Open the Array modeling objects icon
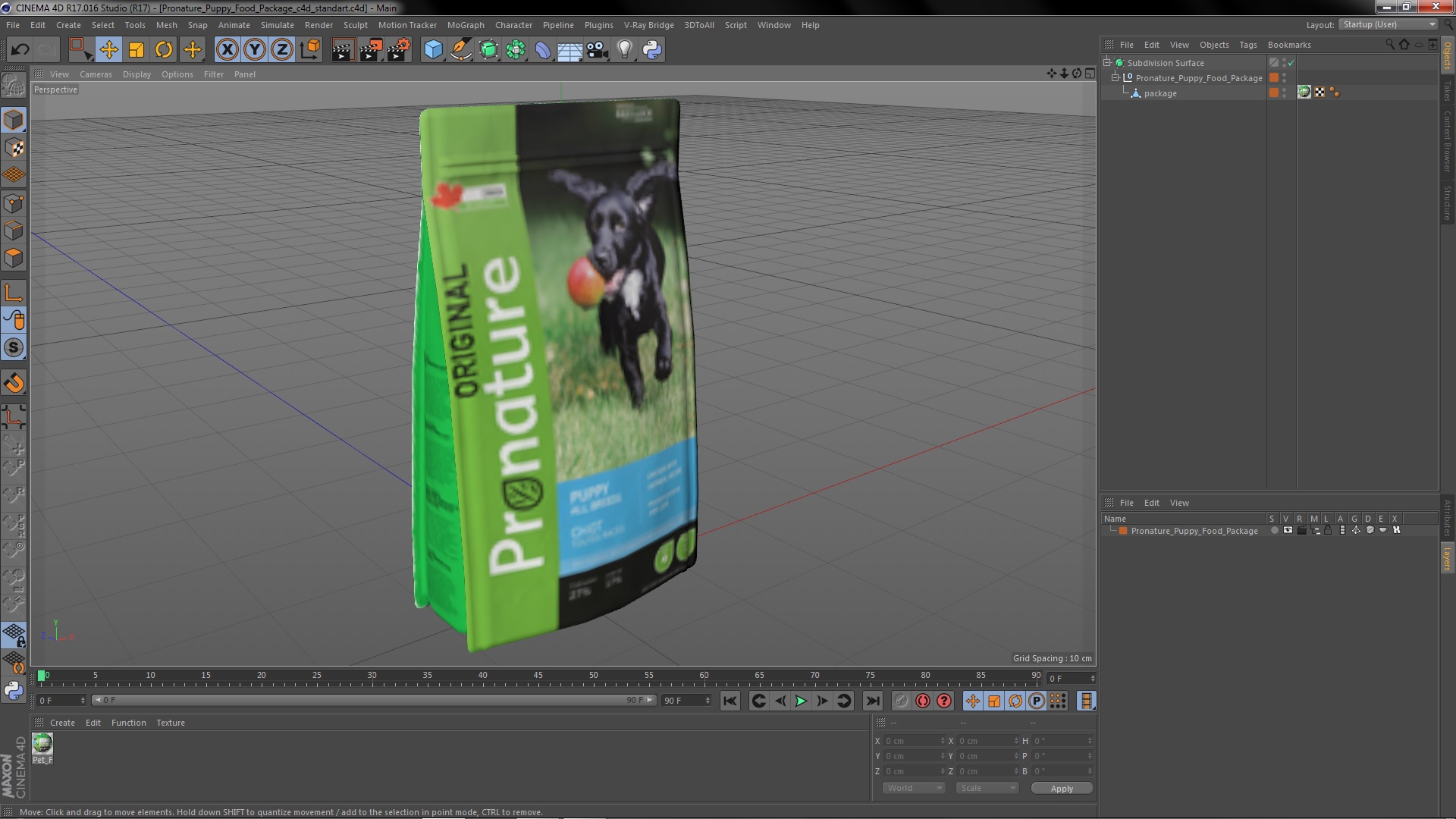The width and height of the screenshot is (1456, 819). [516, 50]
